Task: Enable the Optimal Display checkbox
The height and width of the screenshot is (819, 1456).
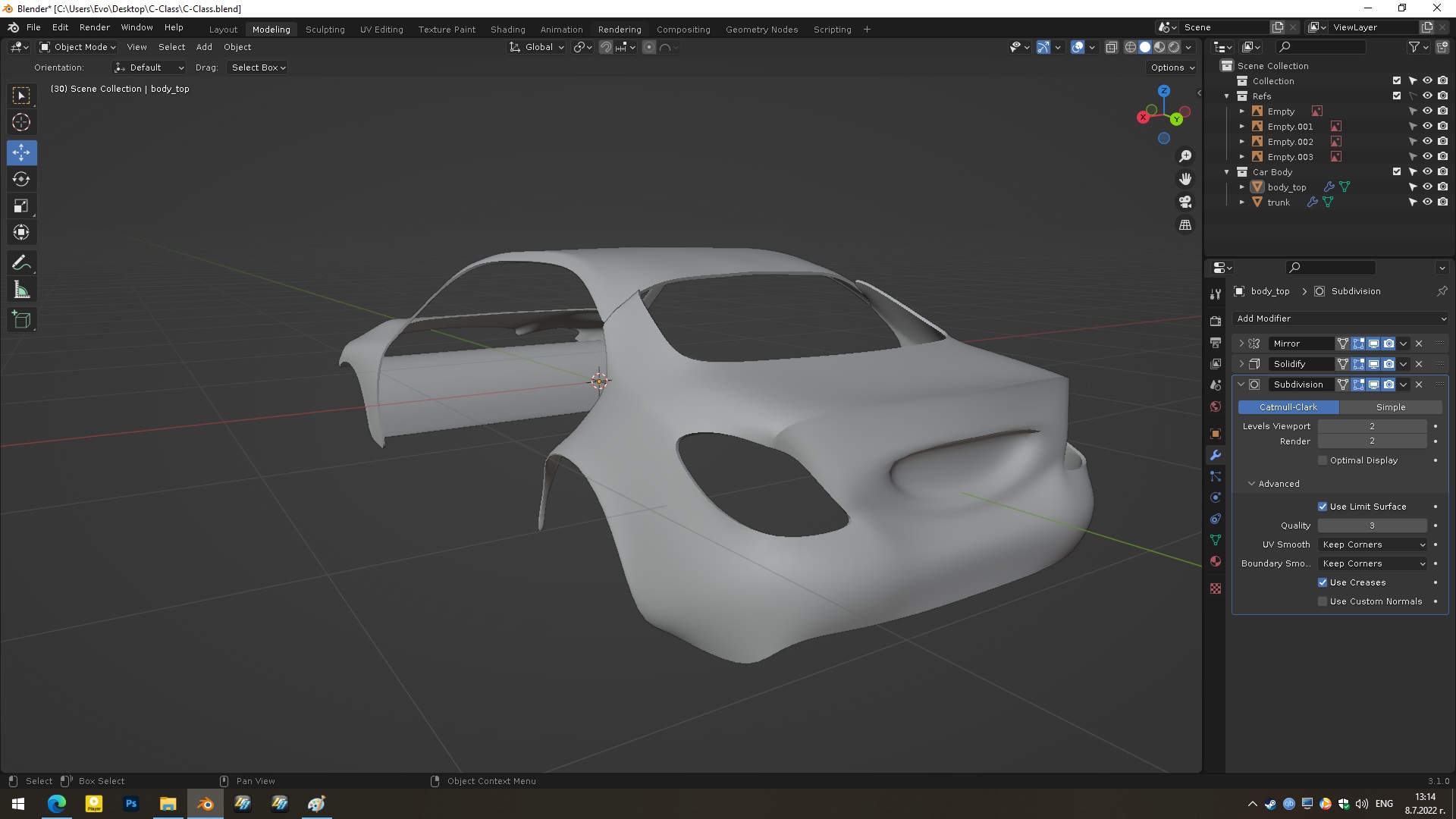Action: (1323, 460)
